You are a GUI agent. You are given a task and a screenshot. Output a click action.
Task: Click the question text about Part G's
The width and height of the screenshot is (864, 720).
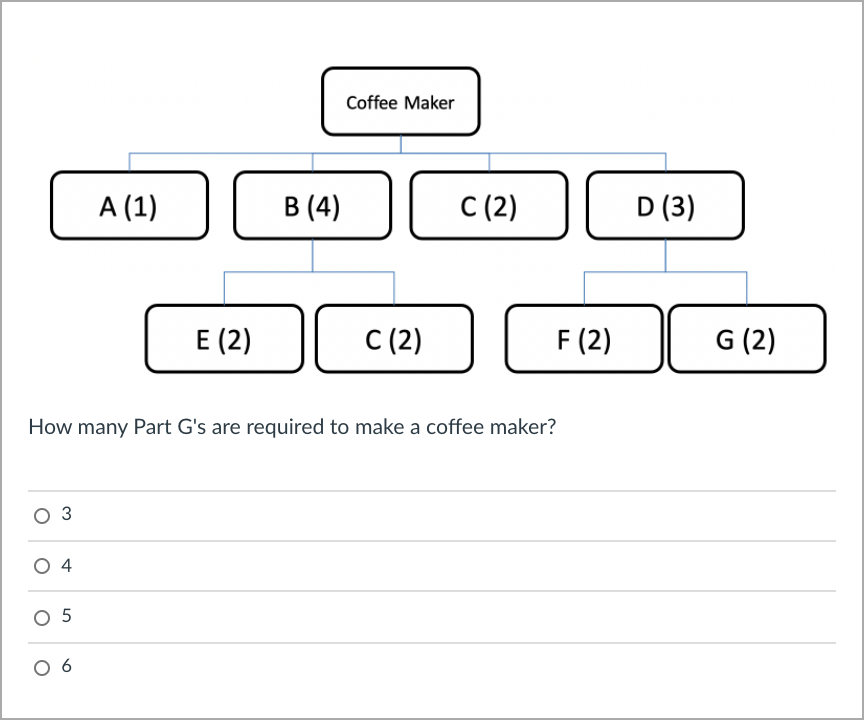click(292, 426)
